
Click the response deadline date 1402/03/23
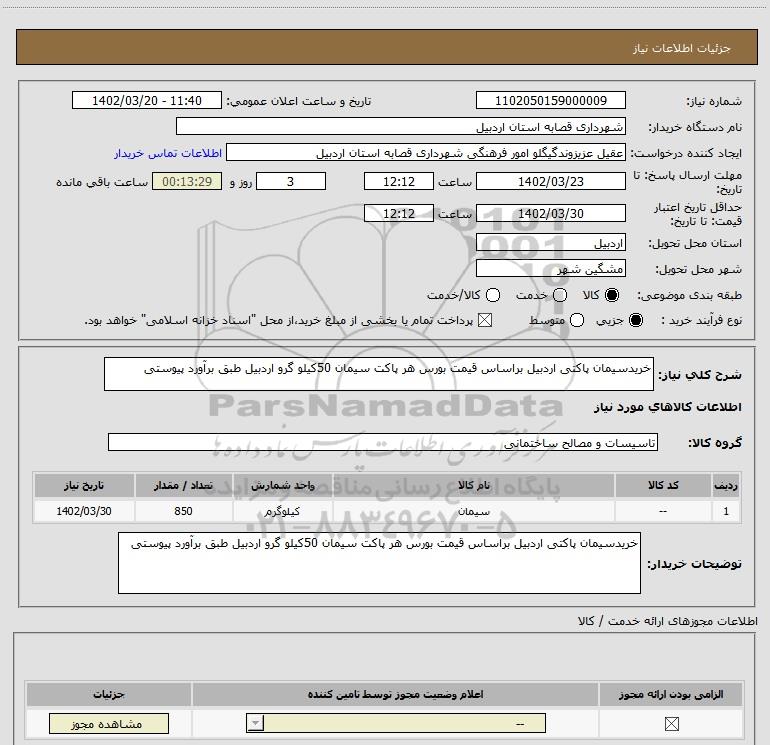click(550, 181)
